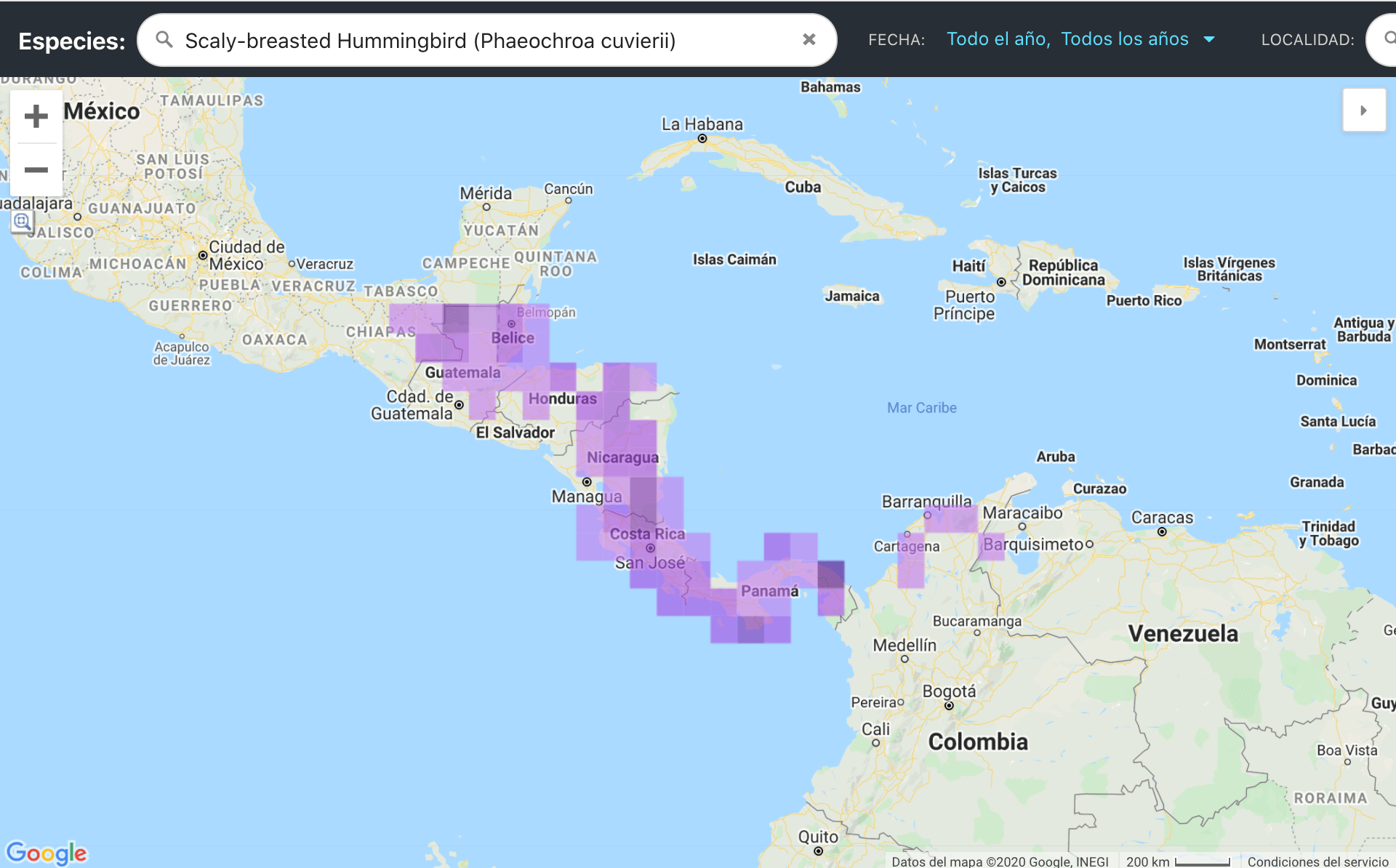Click the Google logo on map
The width and height of the screenshot is (1396, 868).
(47, 852)
